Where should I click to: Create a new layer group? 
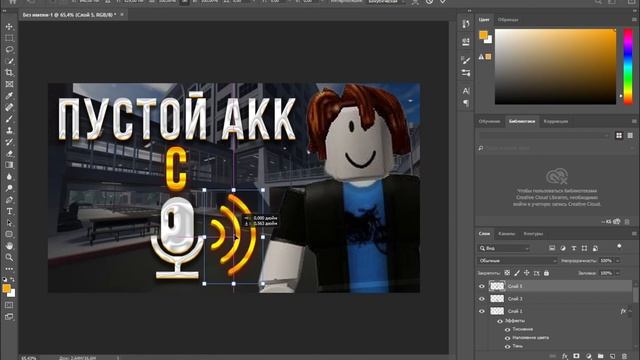click(x=600, y=356)
